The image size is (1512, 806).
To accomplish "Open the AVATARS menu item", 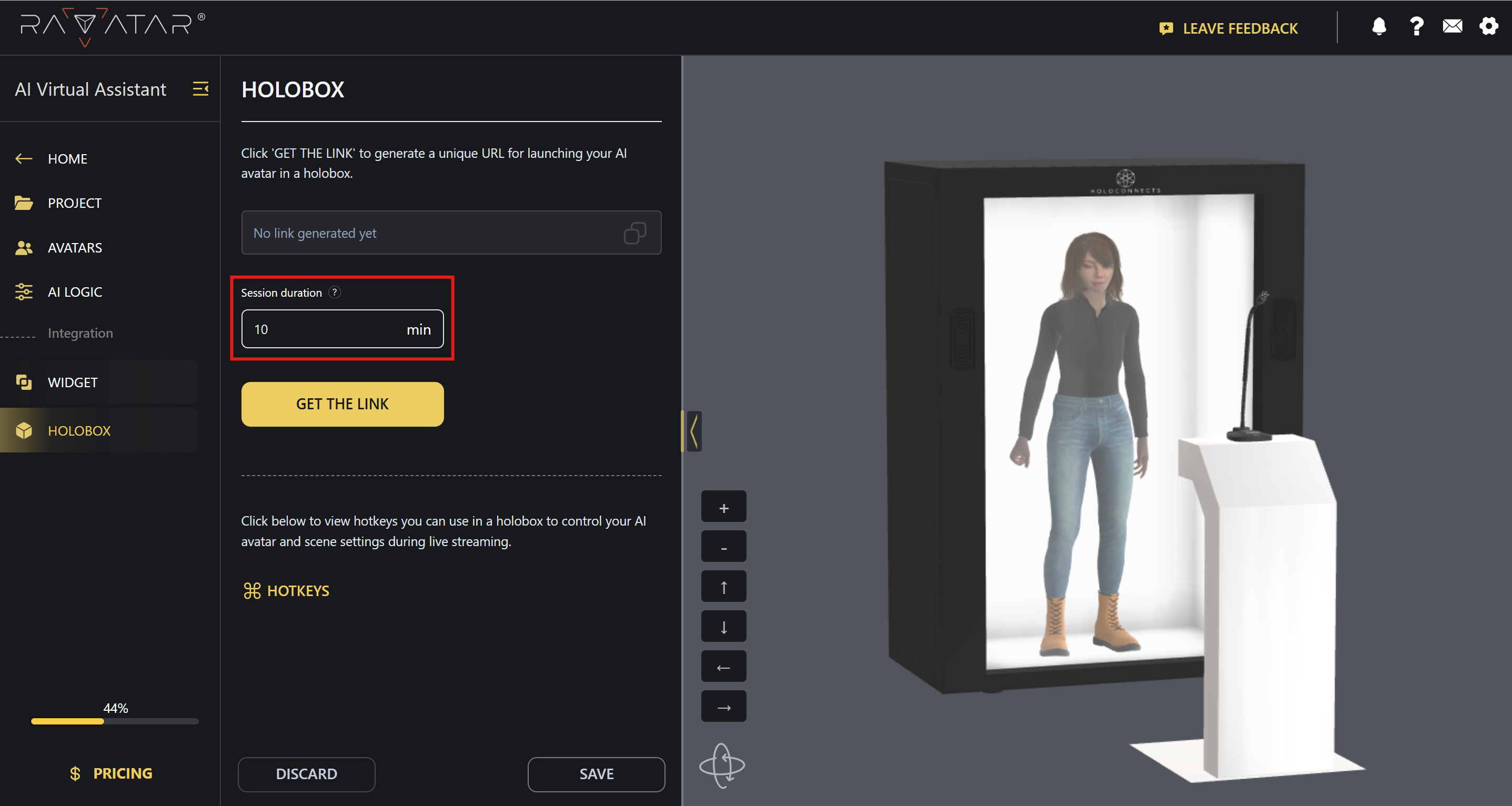I will (x=75, y=248).
